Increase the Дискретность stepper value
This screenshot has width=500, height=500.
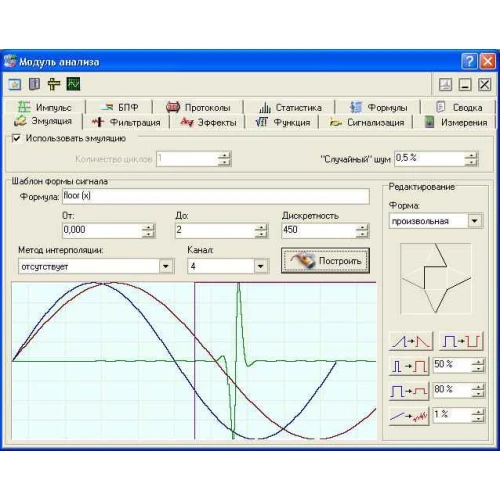[362, 227]
